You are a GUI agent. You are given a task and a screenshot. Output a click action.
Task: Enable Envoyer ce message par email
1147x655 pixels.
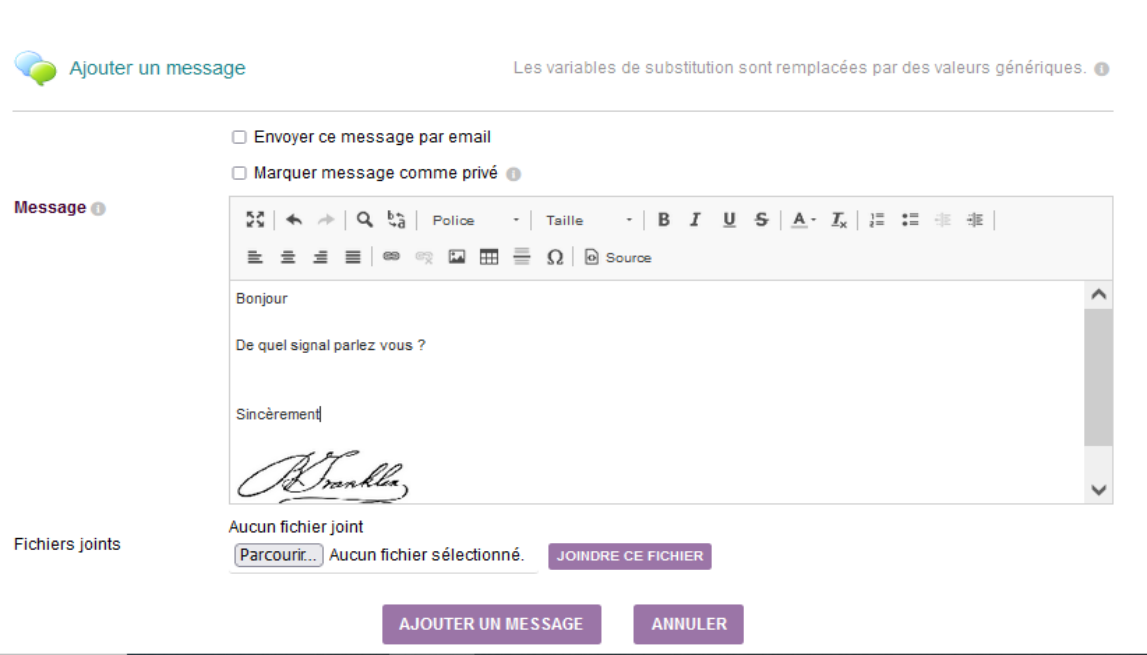click(x=239, y=138)
